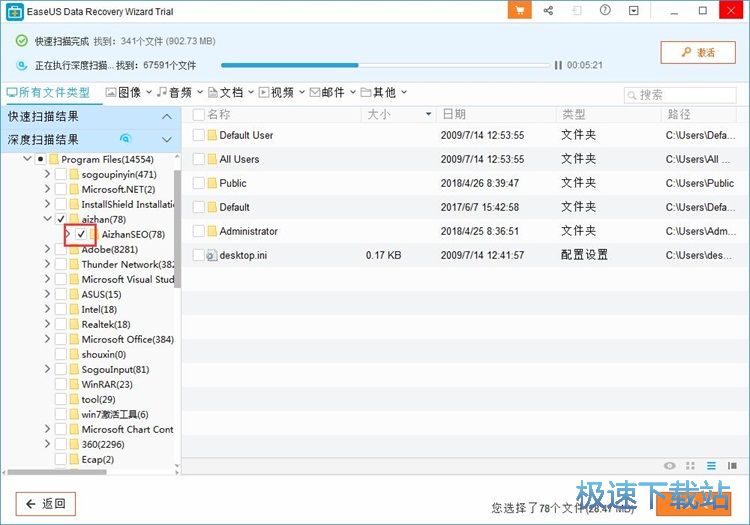This screenshot has height=525, width=750.
Task: Select the Realtek(18) folder in tree
Action: coord(106,324)
